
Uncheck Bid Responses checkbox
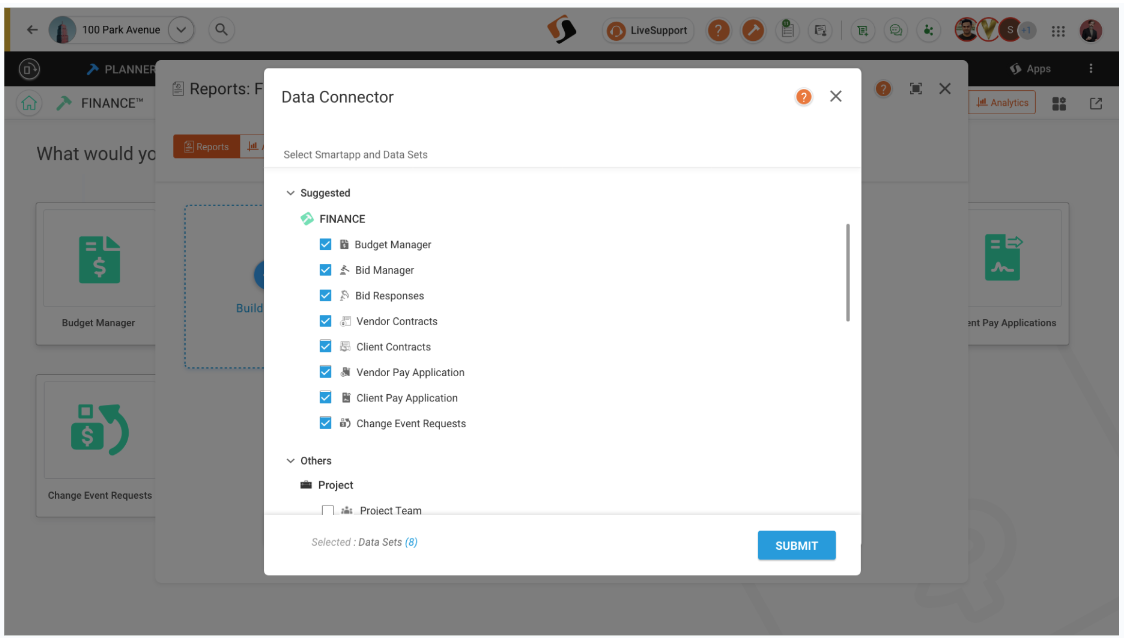click(x=325, y=295)
